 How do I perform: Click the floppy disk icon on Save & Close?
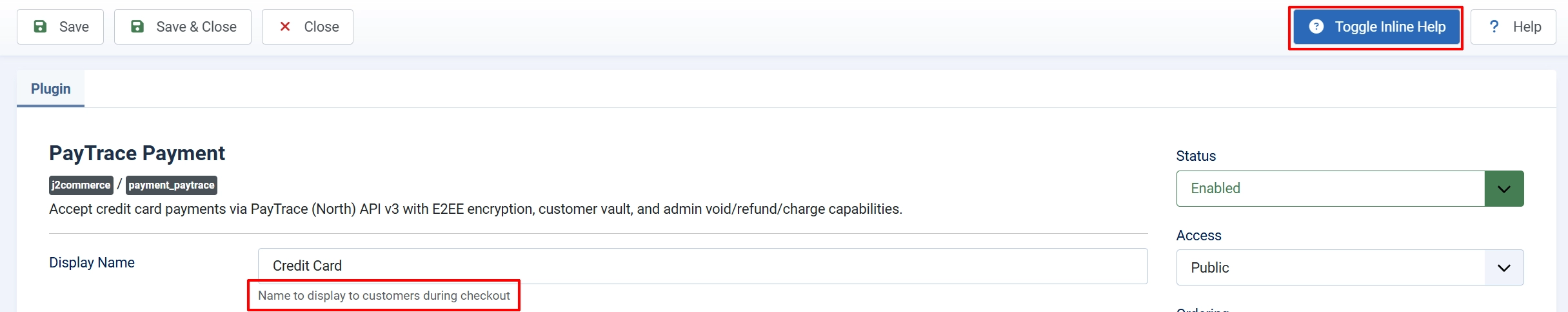(x=137, y=26)
